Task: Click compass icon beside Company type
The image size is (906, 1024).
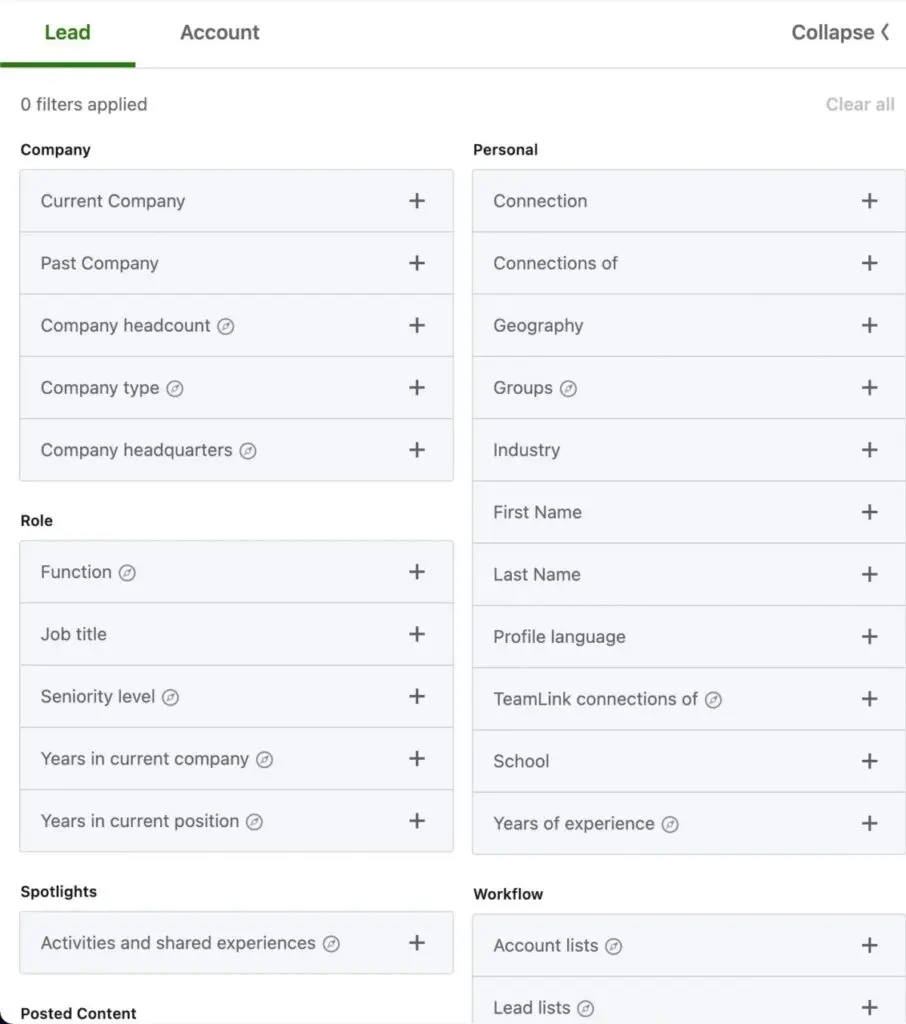Action: pyautogui.click(x=175, y=389)
